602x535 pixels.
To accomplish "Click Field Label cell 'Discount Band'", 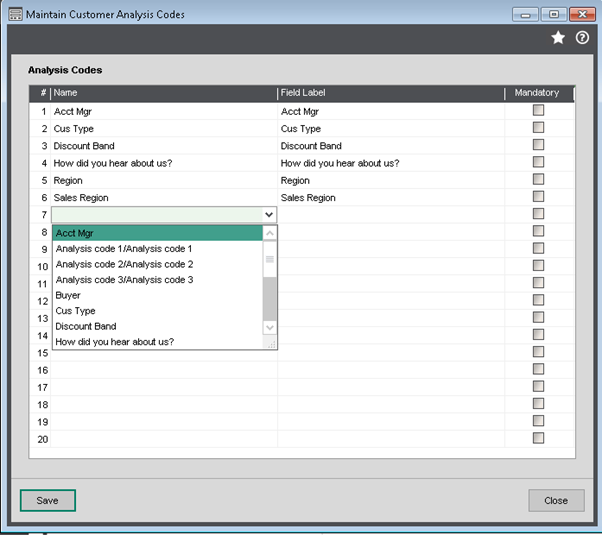I will pyautogui.click(x=391, y=146).
